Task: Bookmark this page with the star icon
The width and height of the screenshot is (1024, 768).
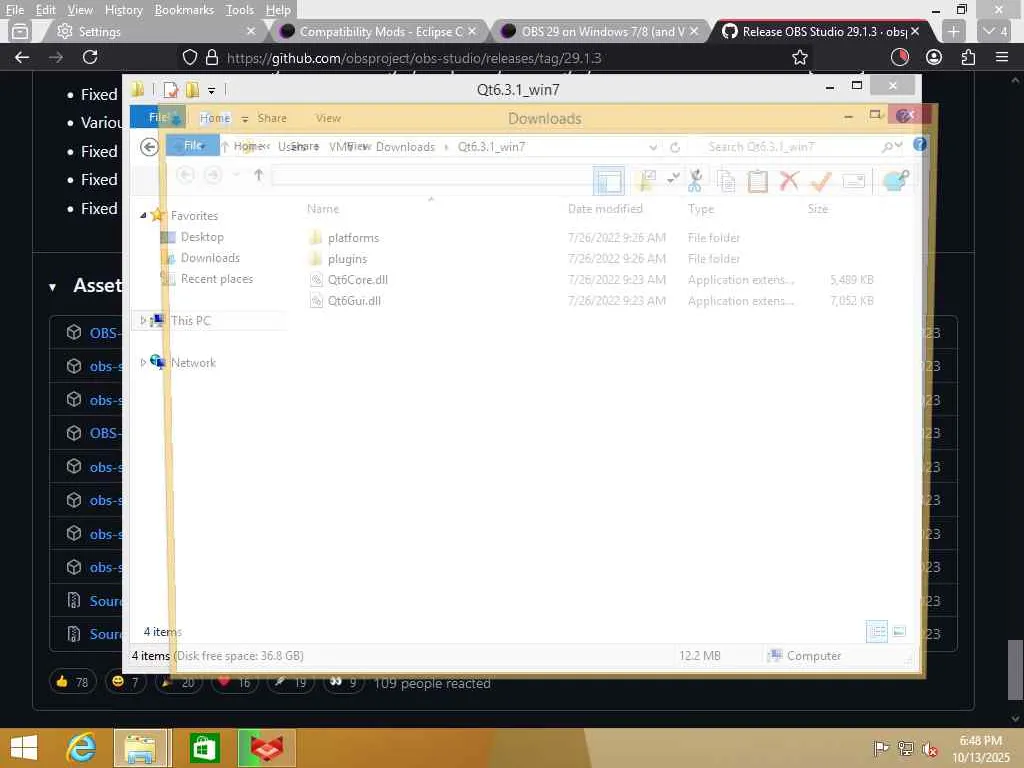Action: (x=799, y=57)
